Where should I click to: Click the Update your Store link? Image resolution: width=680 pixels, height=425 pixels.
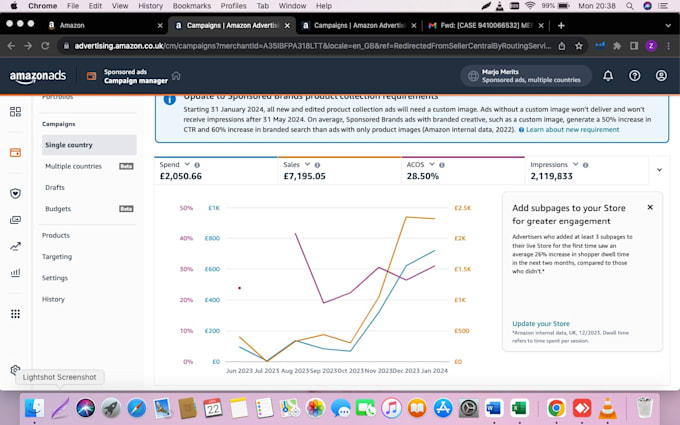coord(541,324)
